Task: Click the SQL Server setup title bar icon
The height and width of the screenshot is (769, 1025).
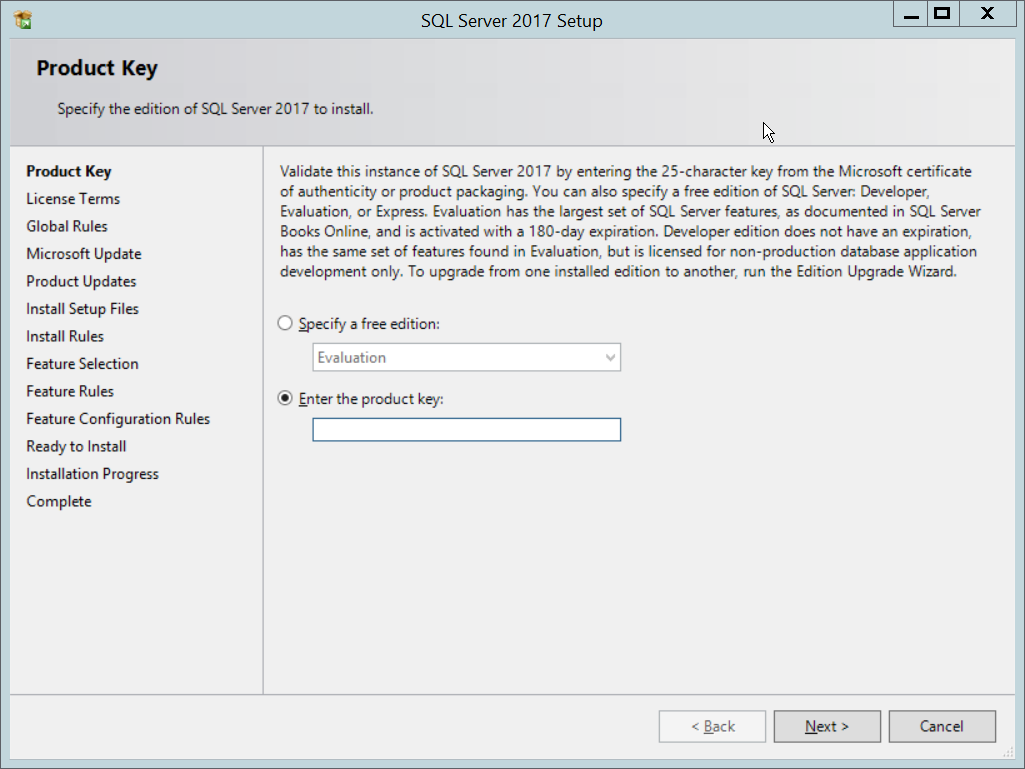Action: tap(23, 19)
